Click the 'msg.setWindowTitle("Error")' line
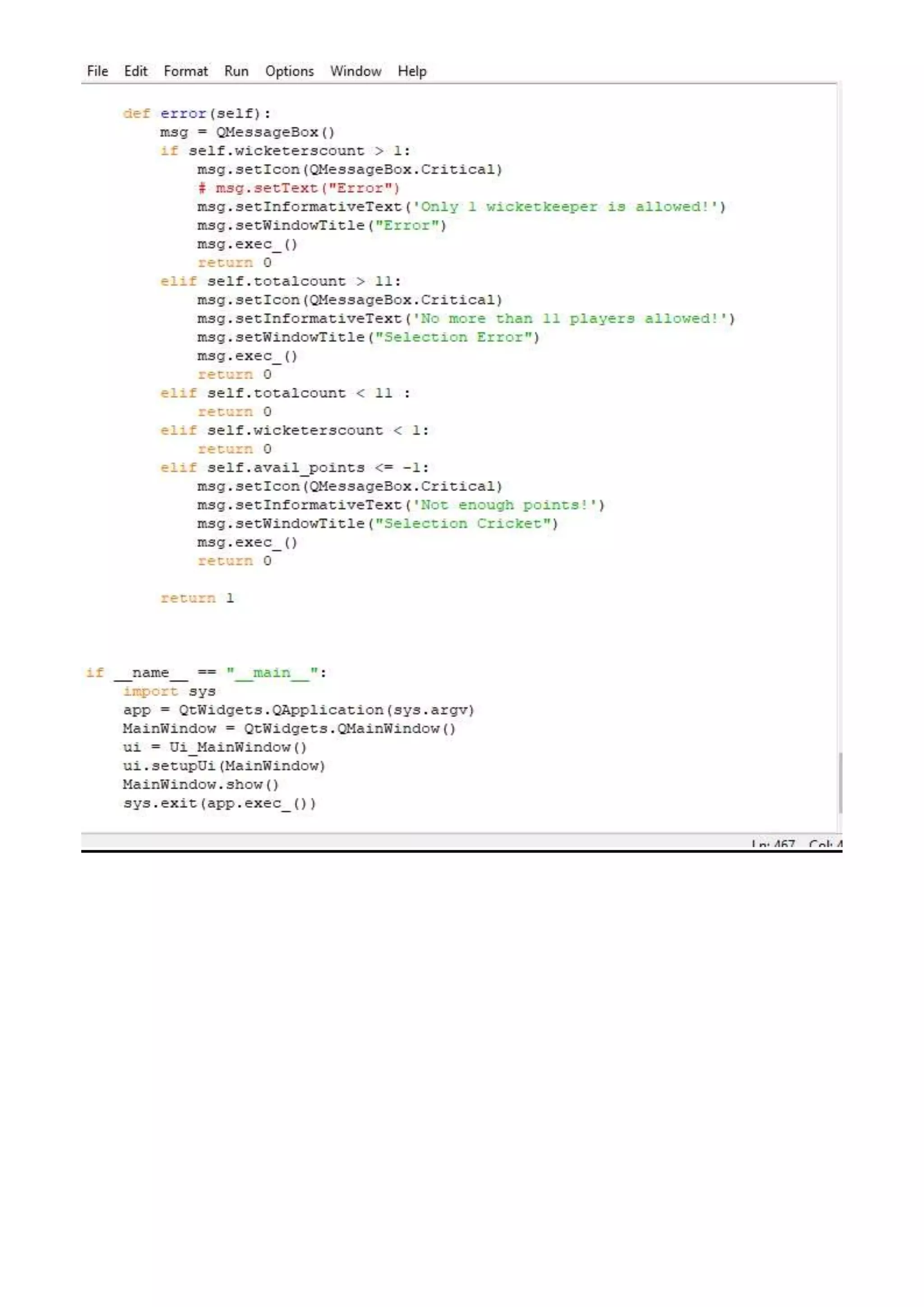Image resolution: width=924 pixels, height=1307 pixels. click(322, 225)
